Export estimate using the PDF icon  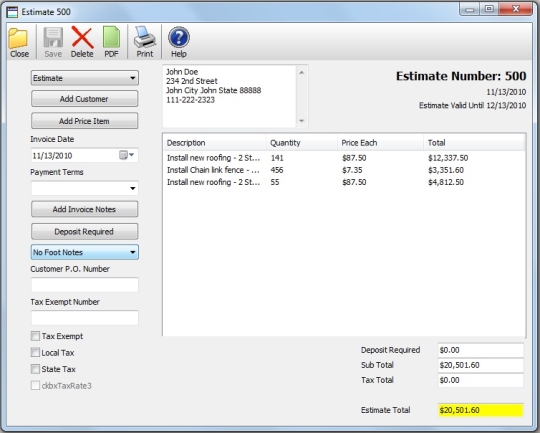coord(111,37)
